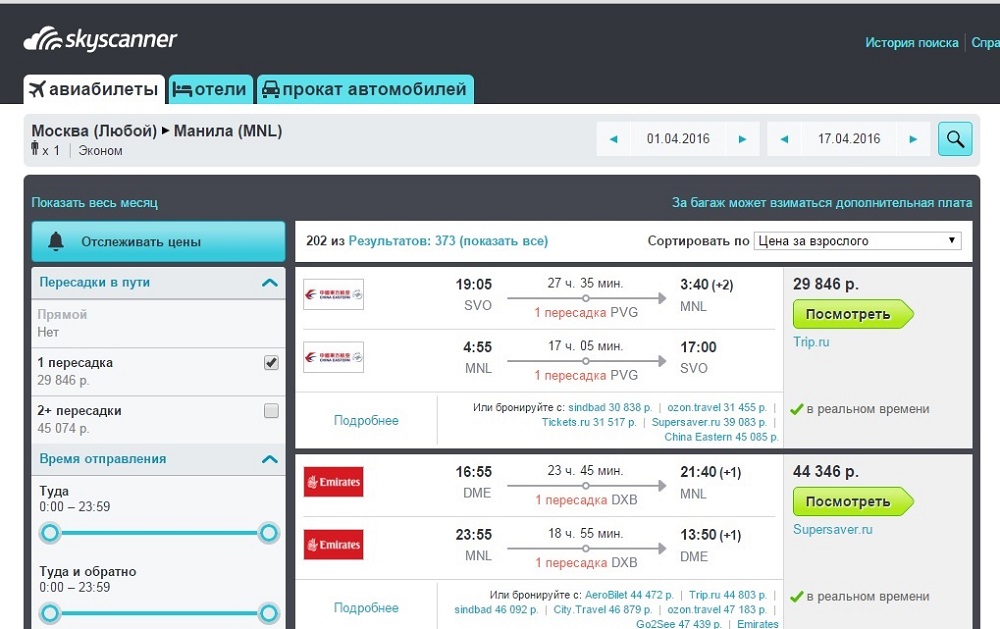Click the passenger icon next to x 1
This screenshot has width=1000, height=629.
35,149
